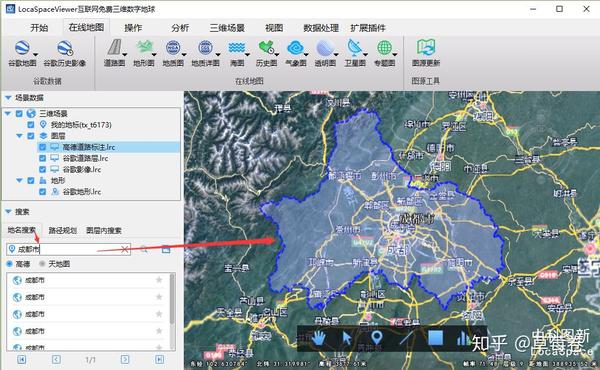600x370 pixels.
Task: Click the search results list scrollbar
Action: 172,299
